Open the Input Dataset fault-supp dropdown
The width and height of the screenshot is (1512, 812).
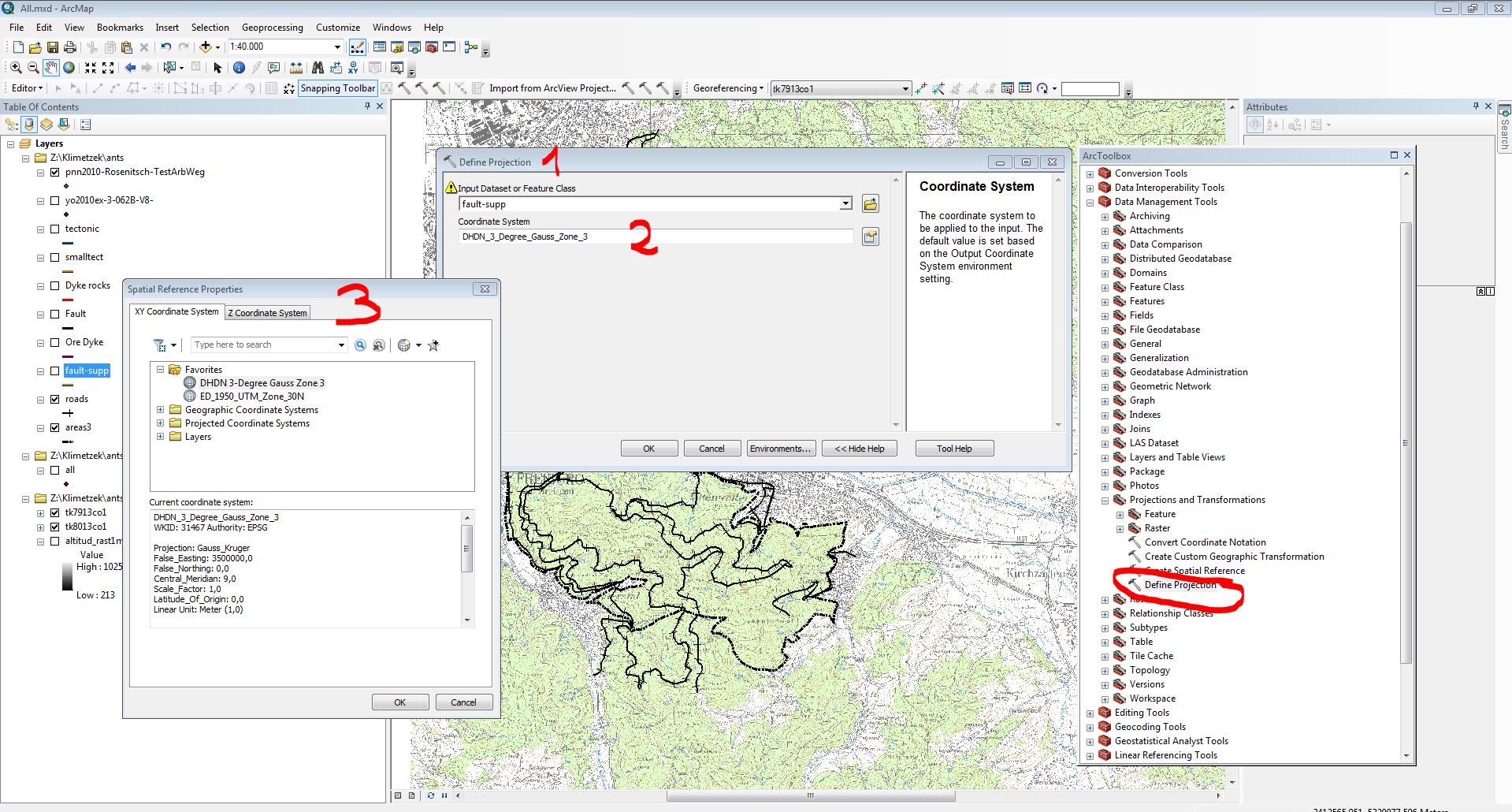click(x=845, y=204)
